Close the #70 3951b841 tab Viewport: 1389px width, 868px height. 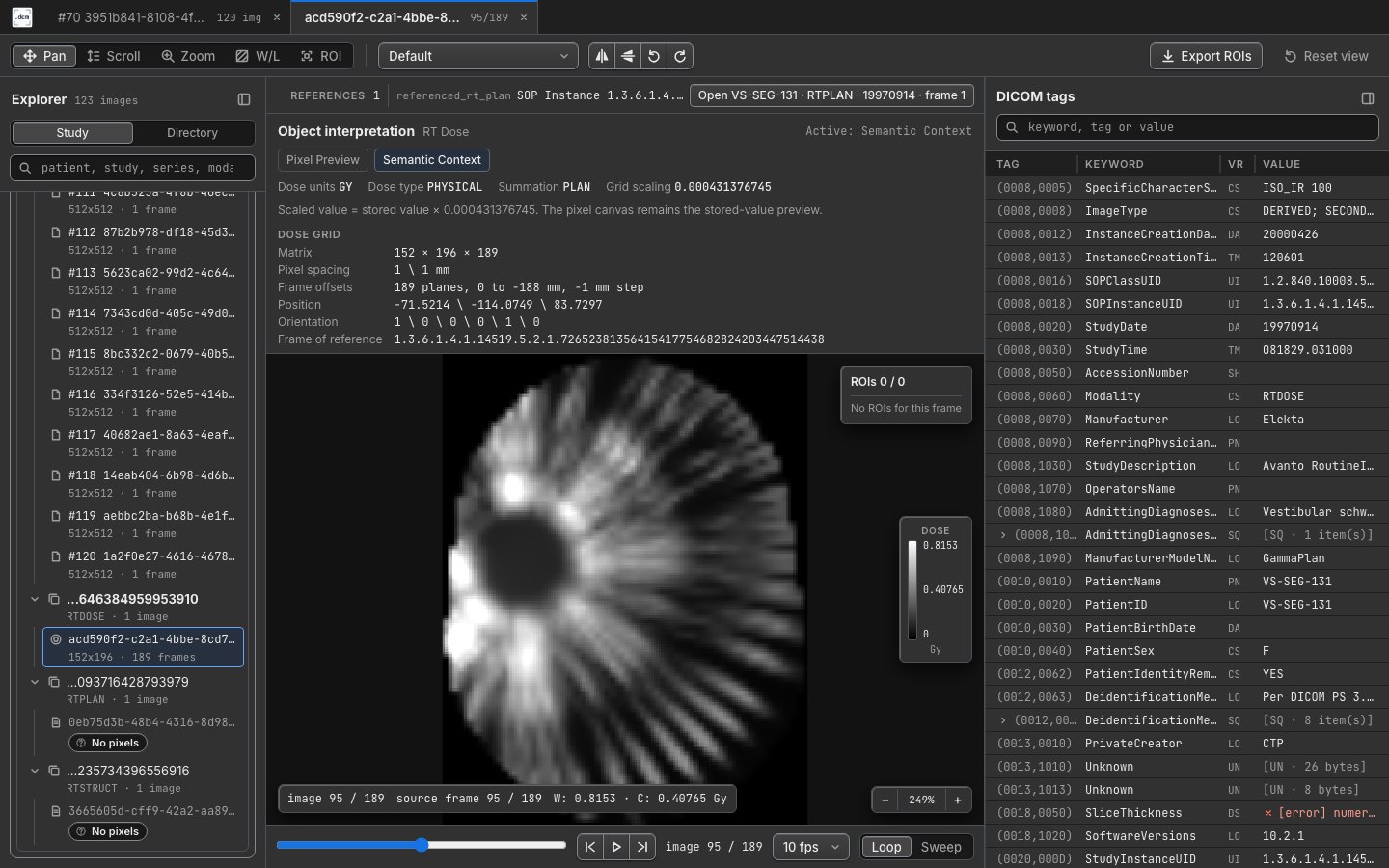(x=277, y=17)
